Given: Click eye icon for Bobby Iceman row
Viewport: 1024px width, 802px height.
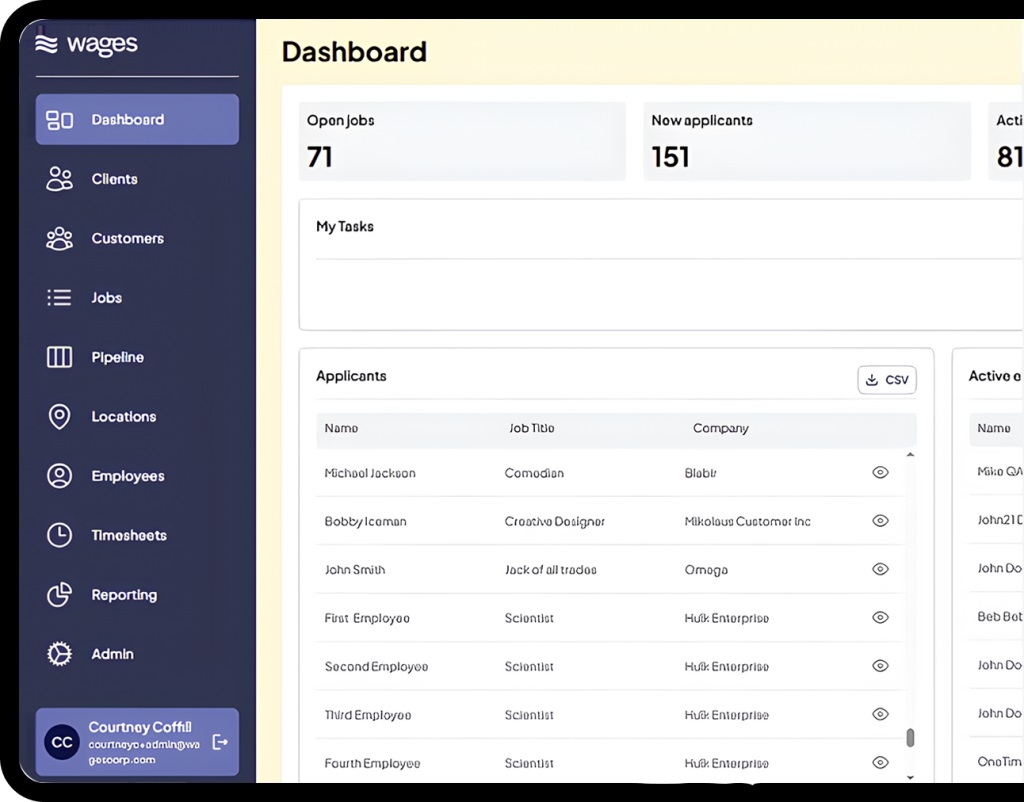Looking at the screenshot, I should click(x=880, y=521).
